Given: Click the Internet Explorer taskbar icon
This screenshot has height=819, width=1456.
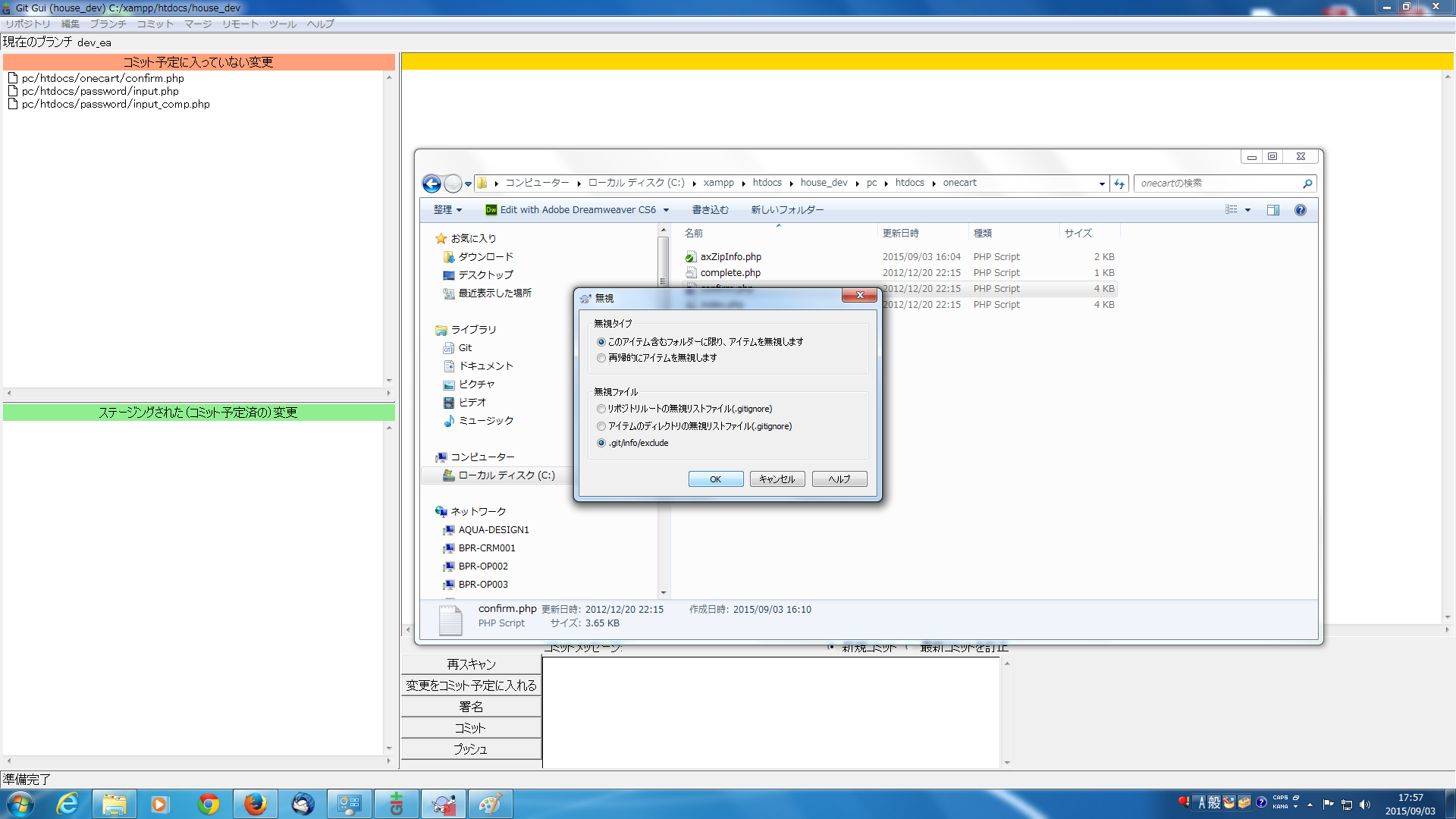Looking at the screenshot, I should click(x=67, y=804).
